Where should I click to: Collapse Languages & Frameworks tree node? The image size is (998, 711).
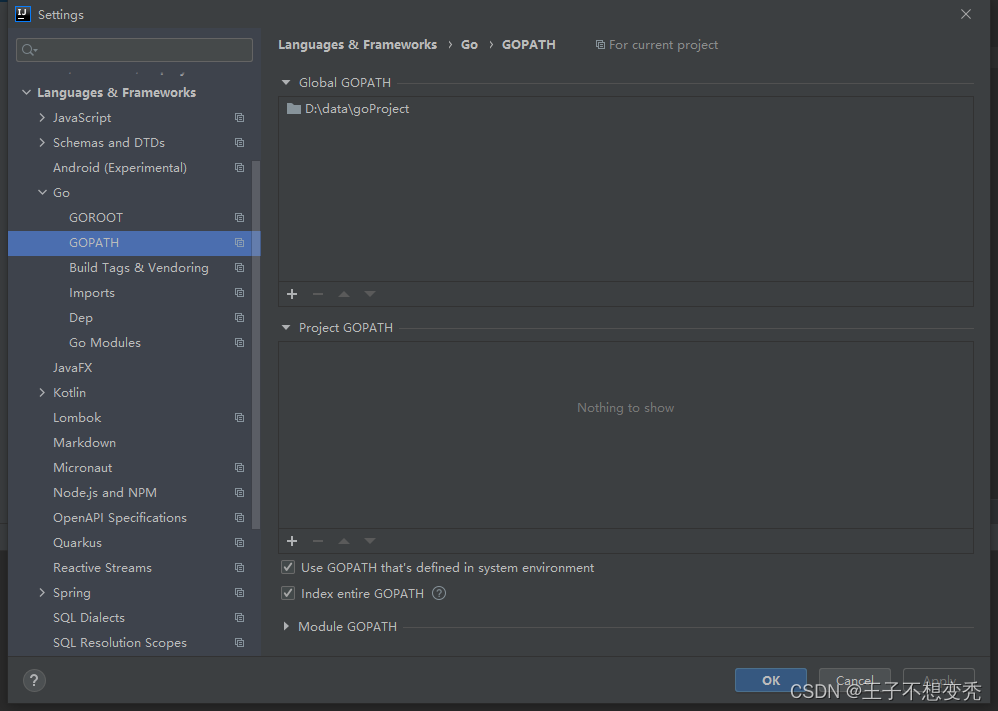pos(26,92)
